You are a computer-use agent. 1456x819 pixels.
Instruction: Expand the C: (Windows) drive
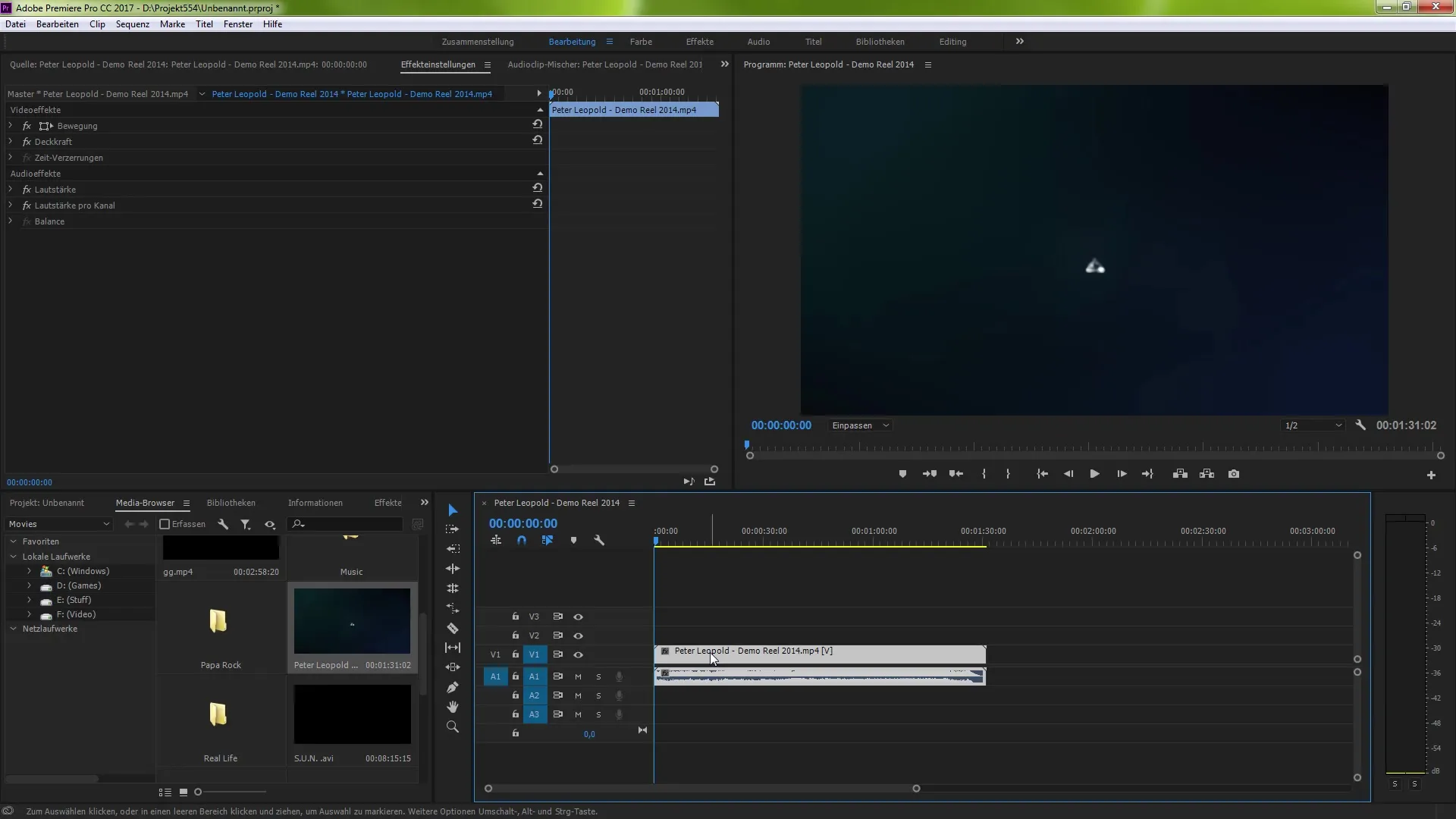coord(29,571)
